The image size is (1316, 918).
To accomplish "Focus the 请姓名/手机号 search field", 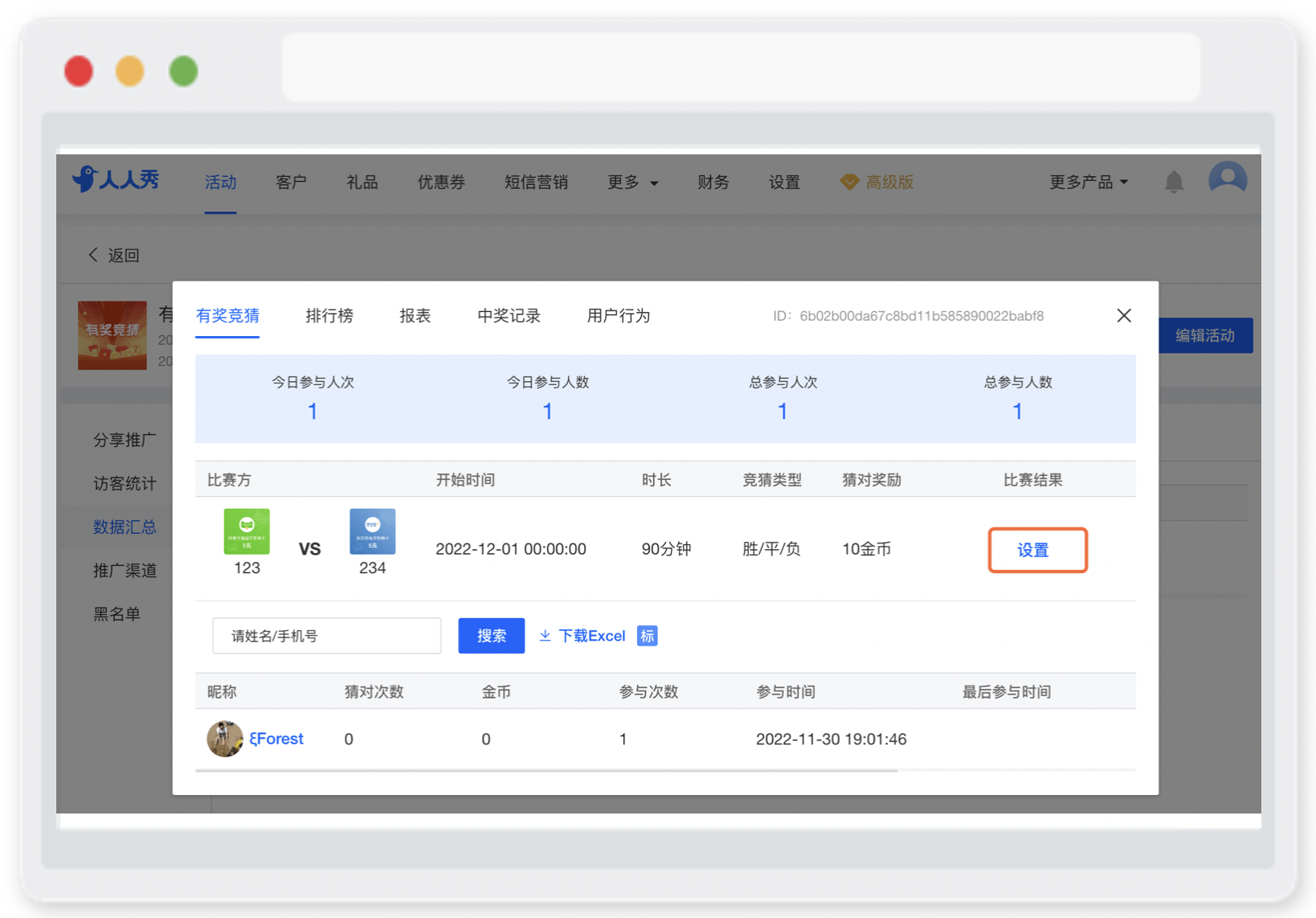I will point(327,636).
